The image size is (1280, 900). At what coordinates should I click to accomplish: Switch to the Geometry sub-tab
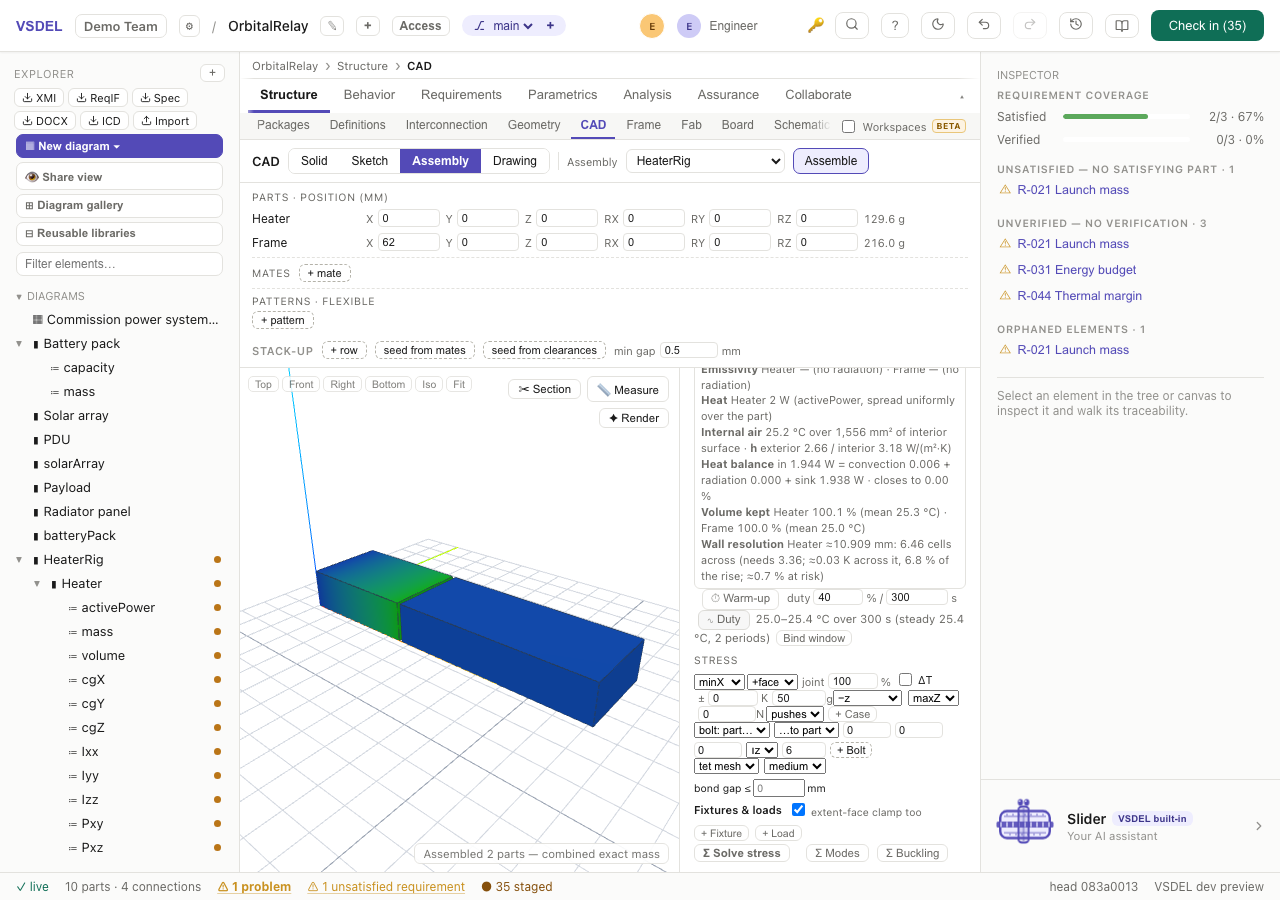pos(534,125)
